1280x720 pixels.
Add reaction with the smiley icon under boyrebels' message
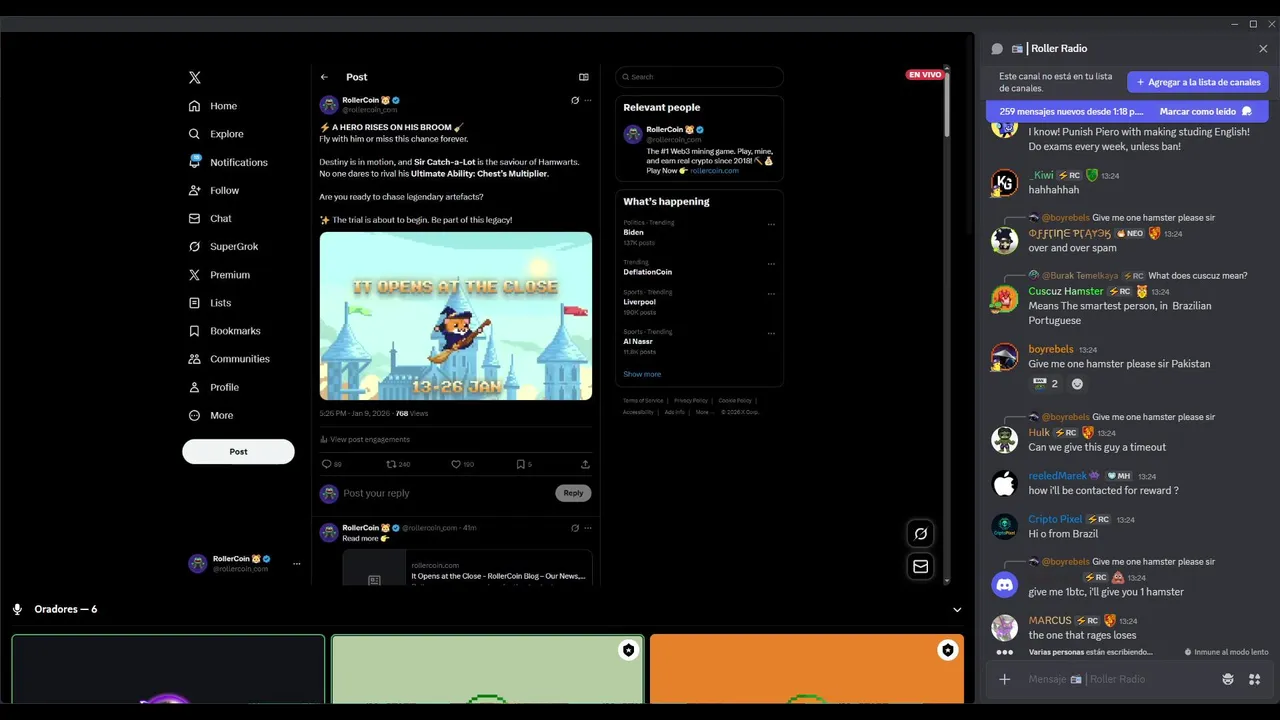[1077, 384]
